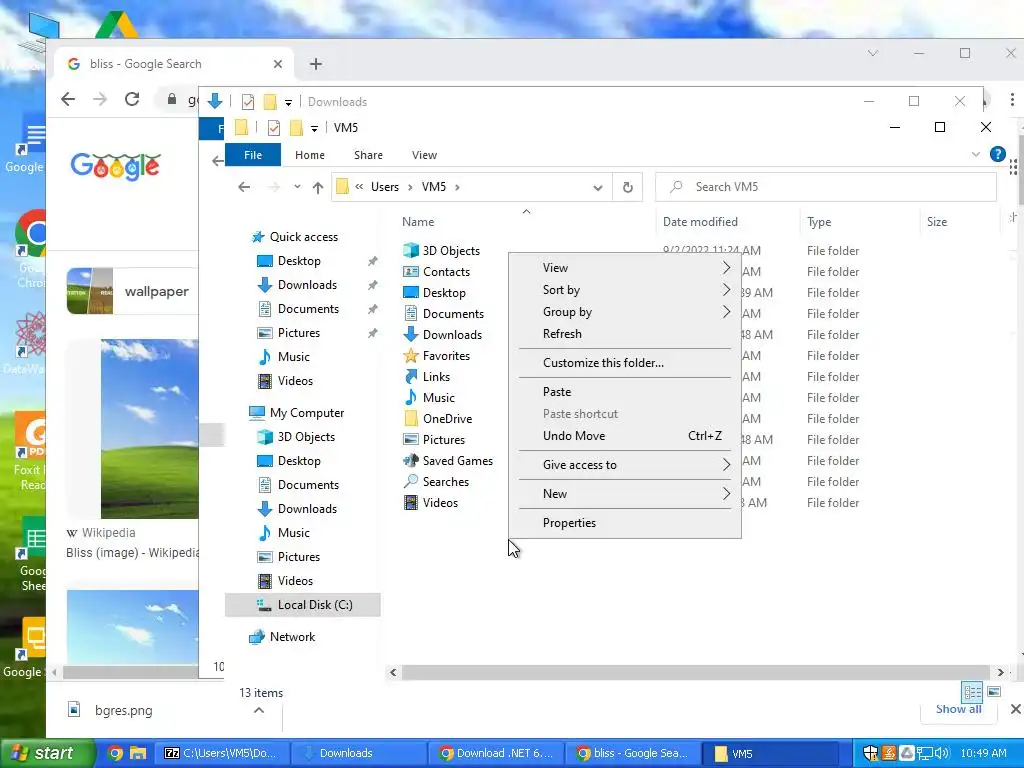Viewport: 1024px width, 768px height.
Task: Select the Favorites star folder icon
Action: pyautogui.click(x=411, y=356)
